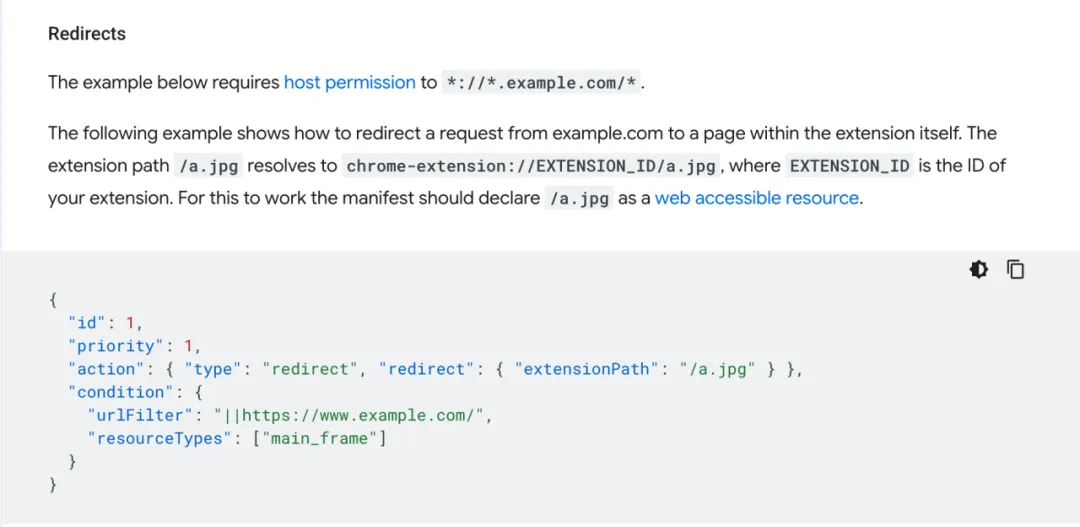
Task: Click the chrome-extension://EXTENSION_ID/a.jpg inline code
Action: tap(533, 166)
